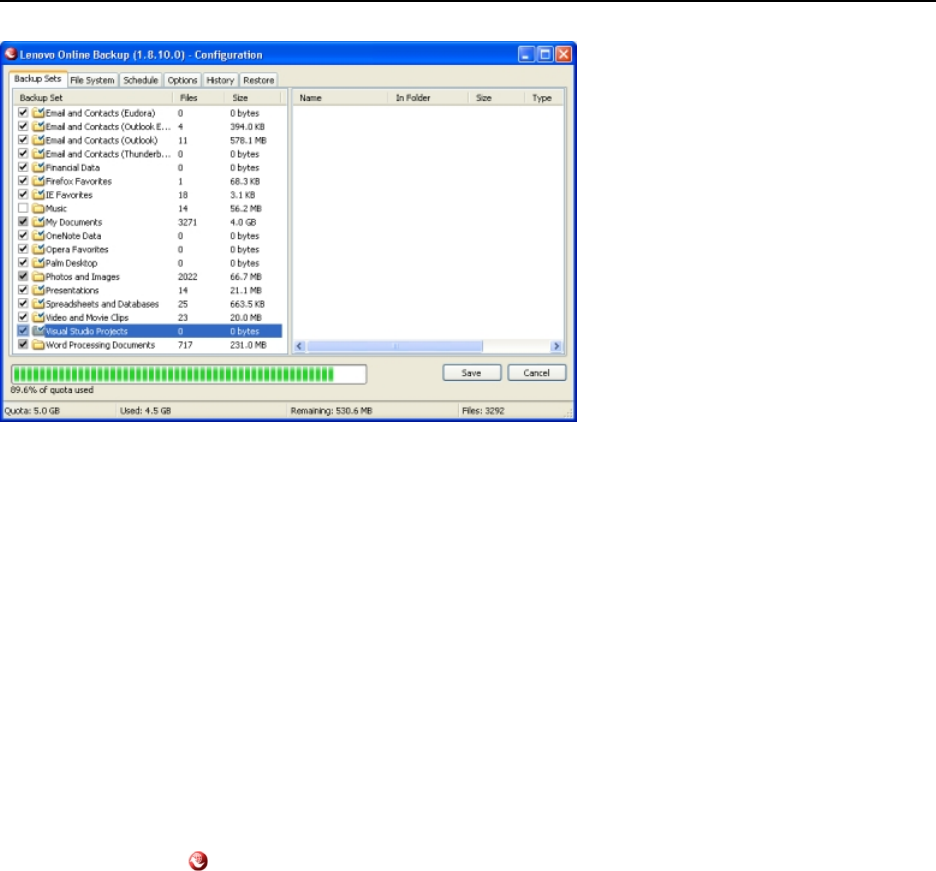The height and width of the screenshot is (871, 936).
Task: Open the File System tab
Action: (x=92, y=80)
